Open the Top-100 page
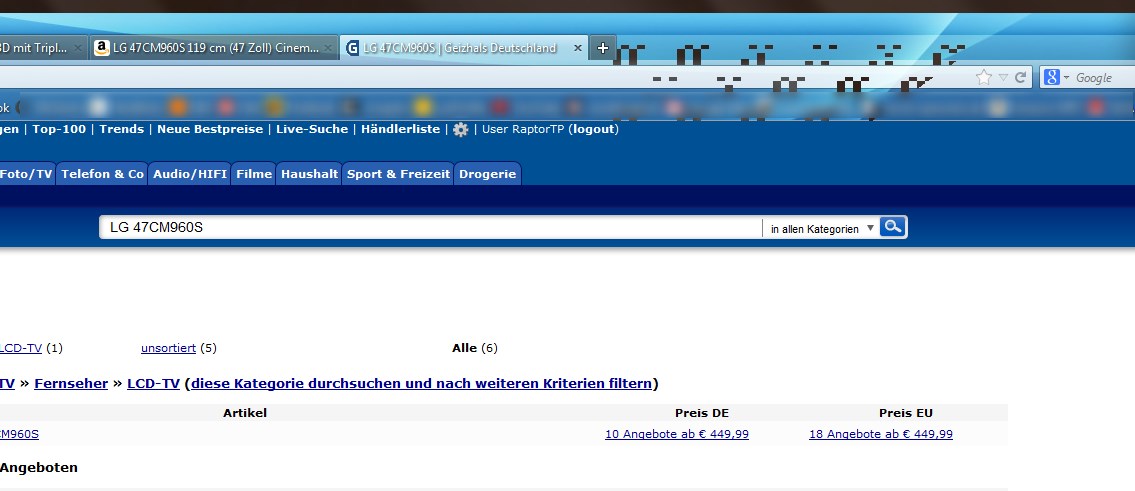 [59, 130]
